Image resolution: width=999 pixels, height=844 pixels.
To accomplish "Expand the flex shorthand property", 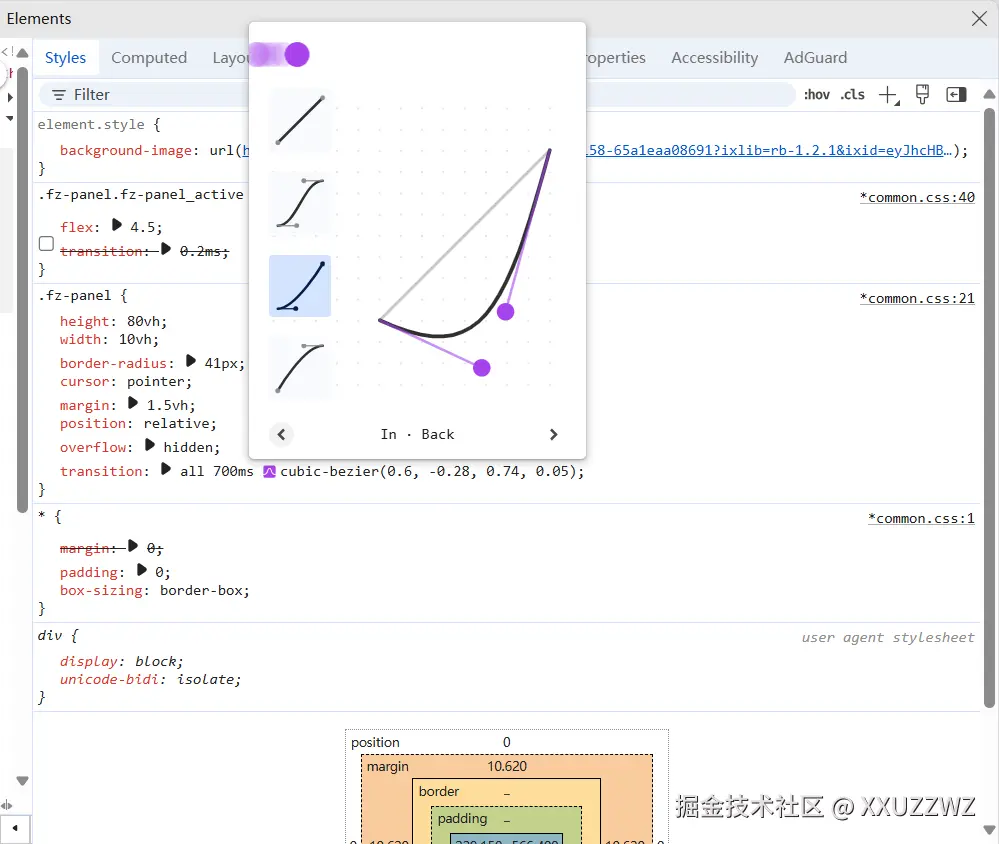I will click(117, 225).
